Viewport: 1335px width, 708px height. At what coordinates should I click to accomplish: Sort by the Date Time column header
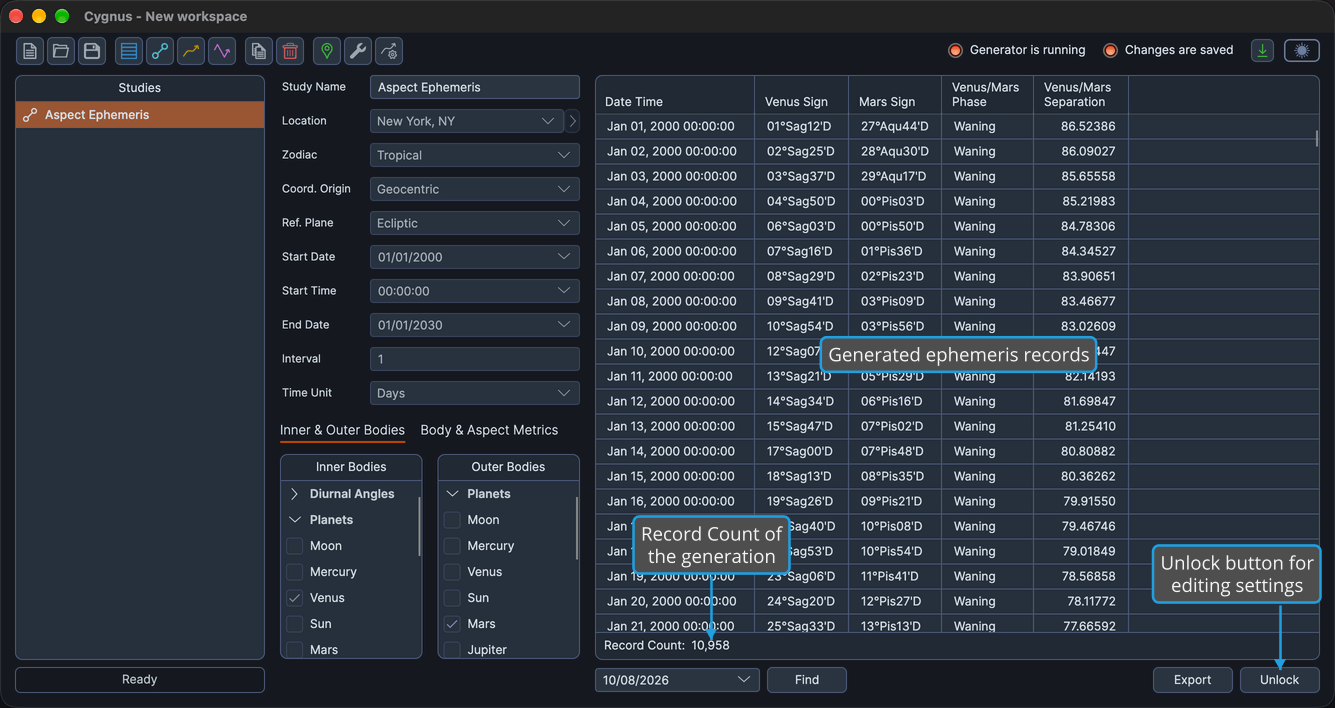[x=675, y=95]
